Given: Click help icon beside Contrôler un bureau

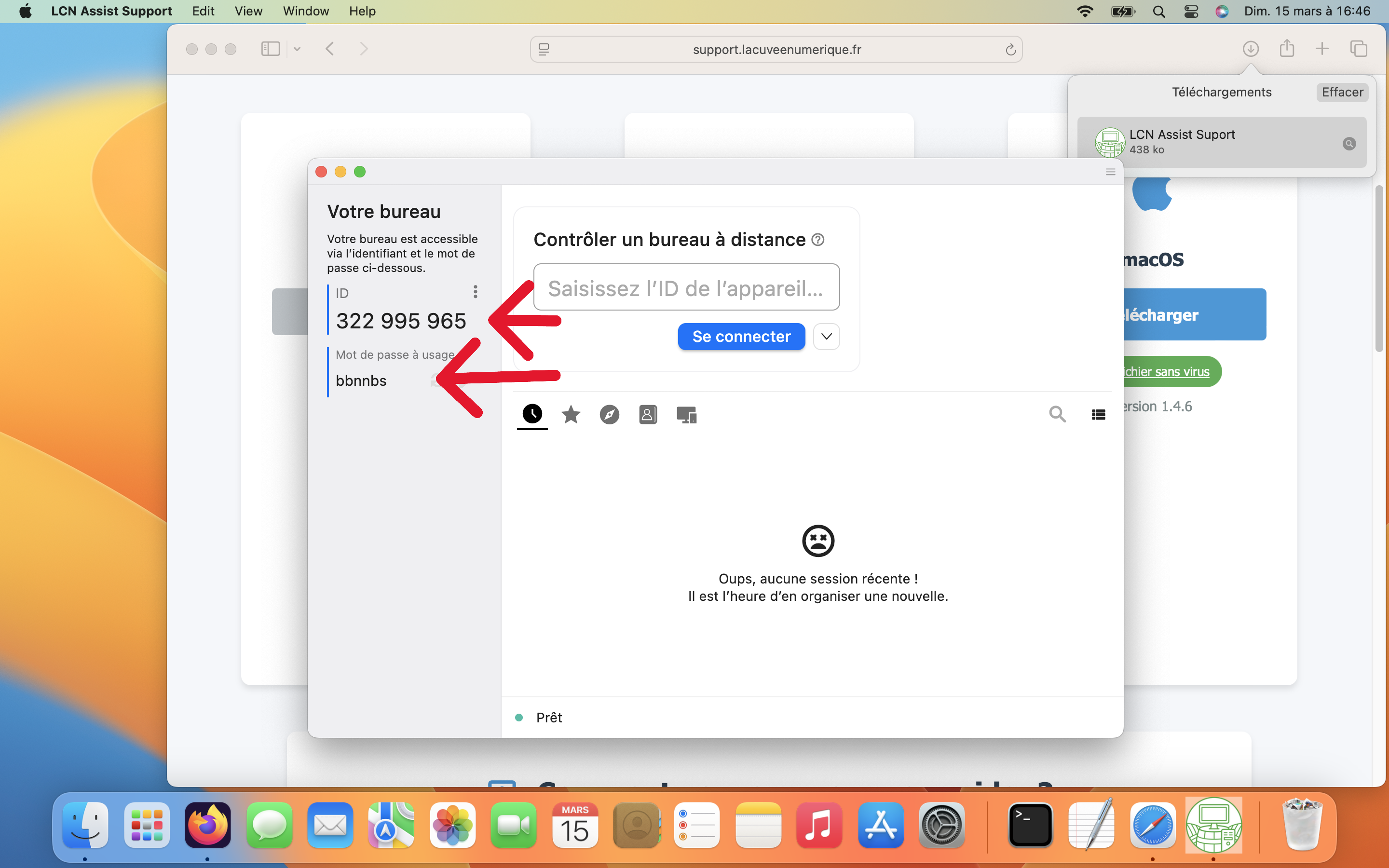Looking at the screenshot, I should tap(818, 240).
